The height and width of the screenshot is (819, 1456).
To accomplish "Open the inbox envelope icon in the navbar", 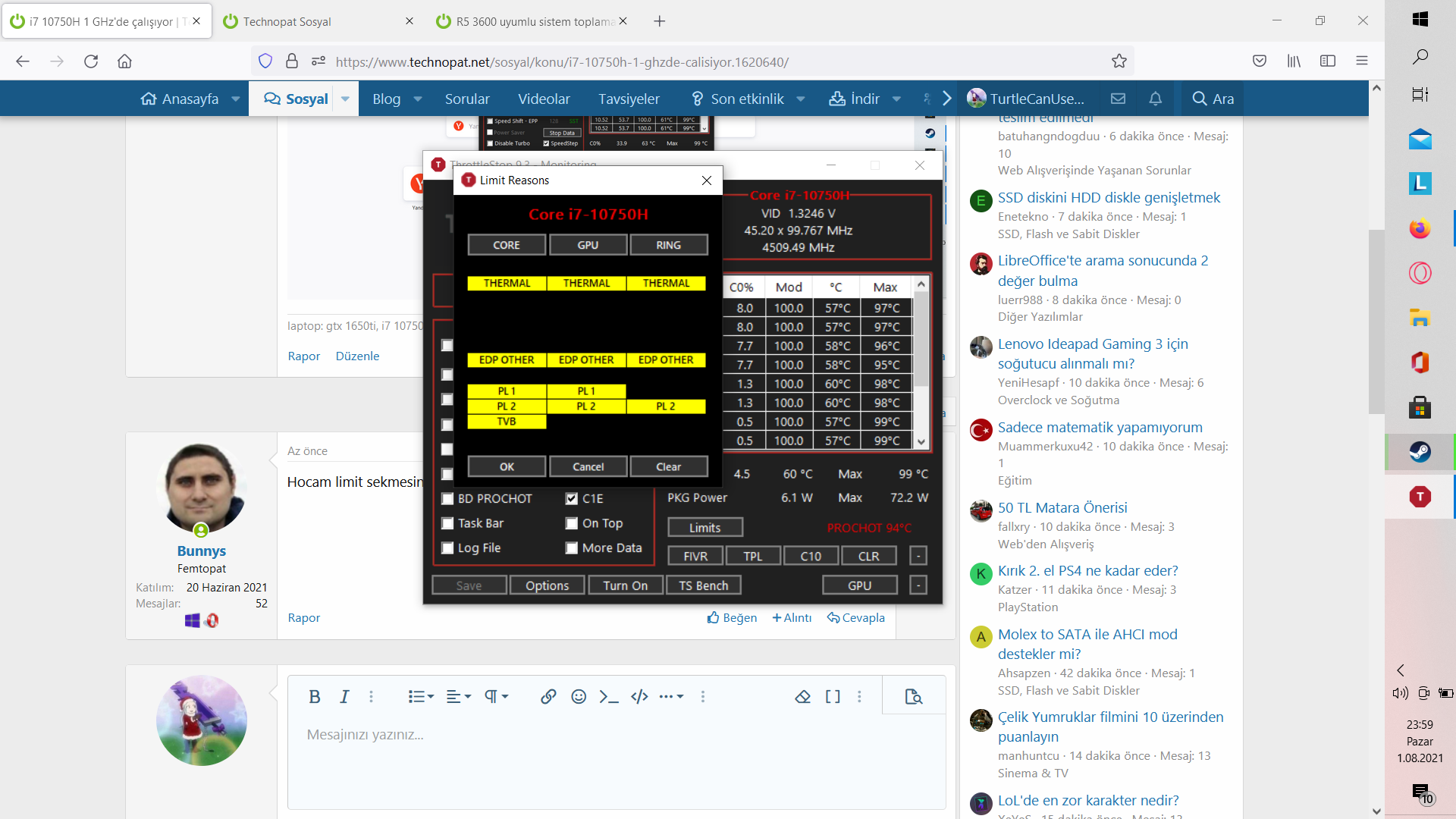I will [x=1118, y=99].
